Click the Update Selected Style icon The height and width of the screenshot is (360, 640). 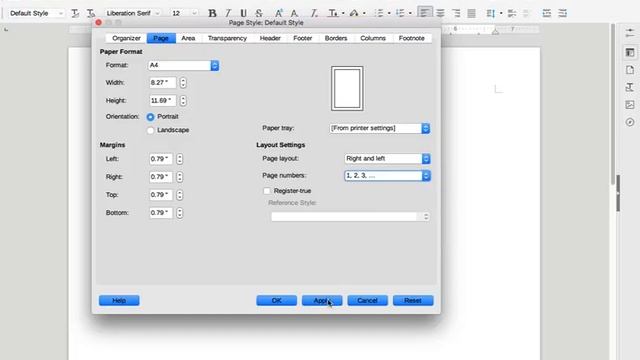[75, 13]
